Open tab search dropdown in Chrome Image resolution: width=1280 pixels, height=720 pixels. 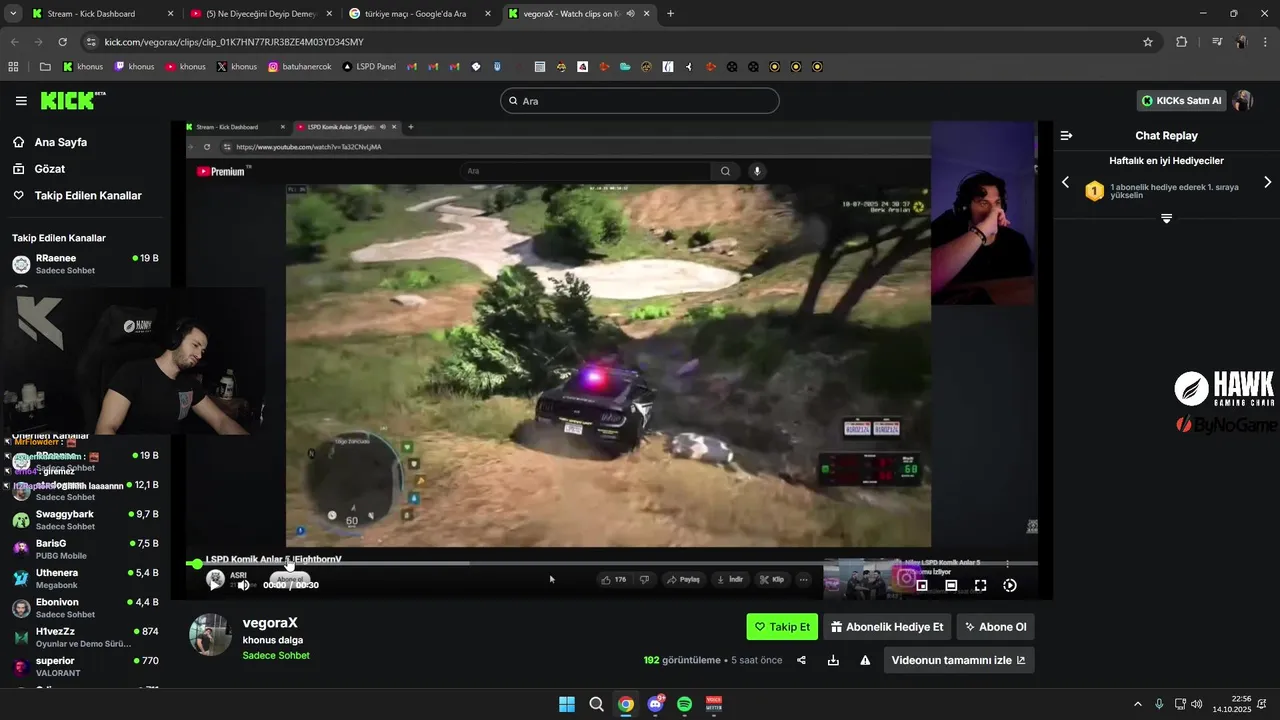coord(13,14)
